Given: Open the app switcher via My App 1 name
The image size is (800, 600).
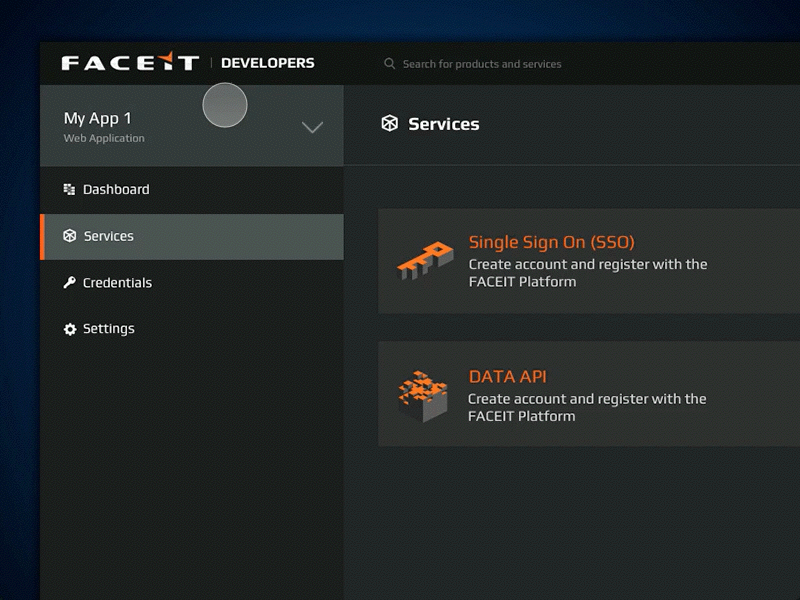Looking at the screenshot, I should (x=97, y=118).
